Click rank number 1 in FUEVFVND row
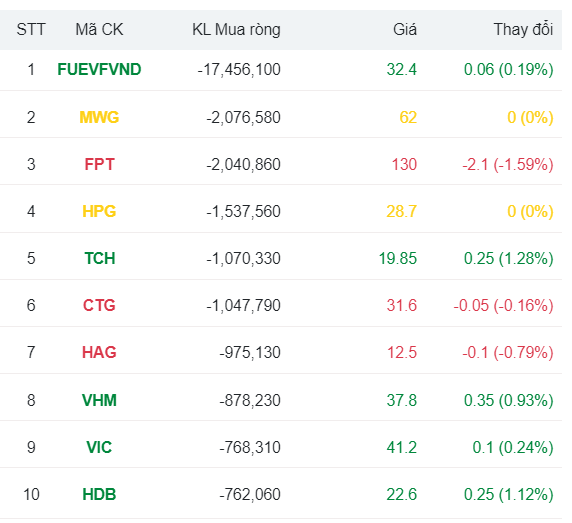Viewport: 572px width, 523px height. 31,69
